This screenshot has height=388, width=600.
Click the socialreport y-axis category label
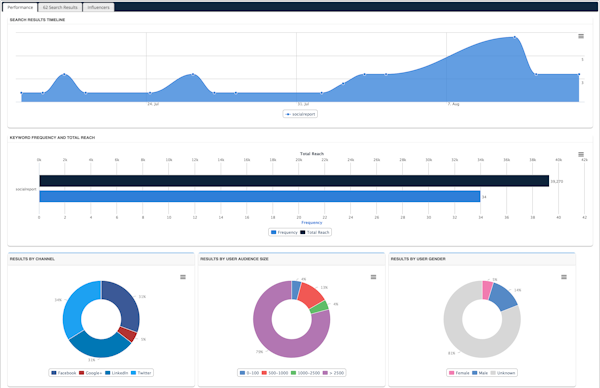pos(26,189)
